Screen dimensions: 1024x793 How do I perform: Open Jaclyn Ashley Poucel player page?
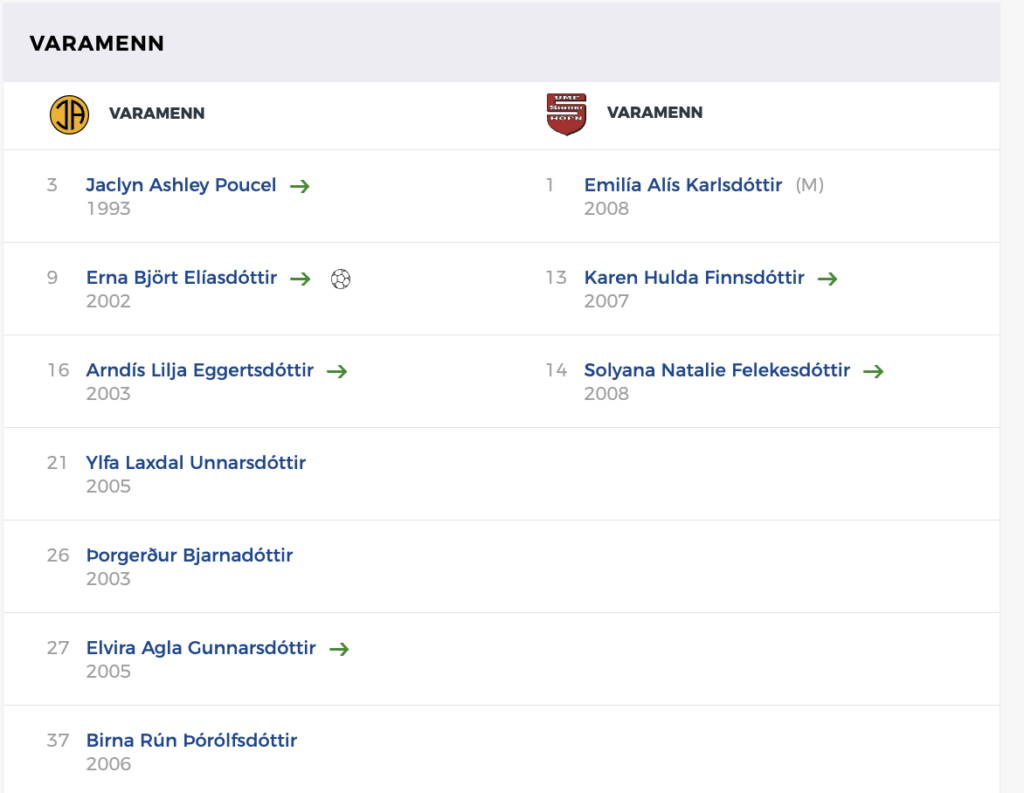(x=181, y=186)
